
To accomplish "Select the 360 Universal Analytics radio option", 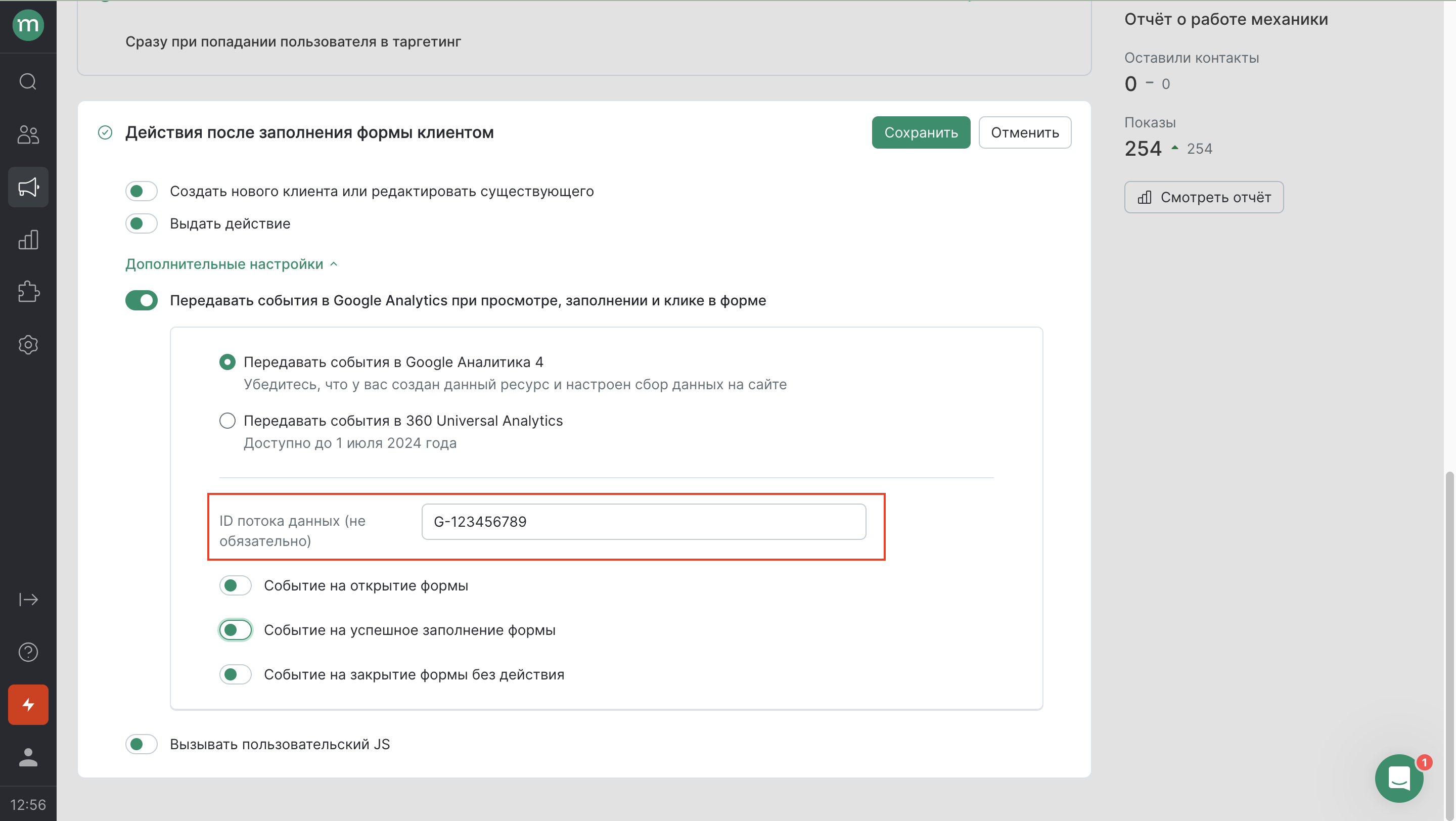I will pyautogui.click(x=227, y=421).
